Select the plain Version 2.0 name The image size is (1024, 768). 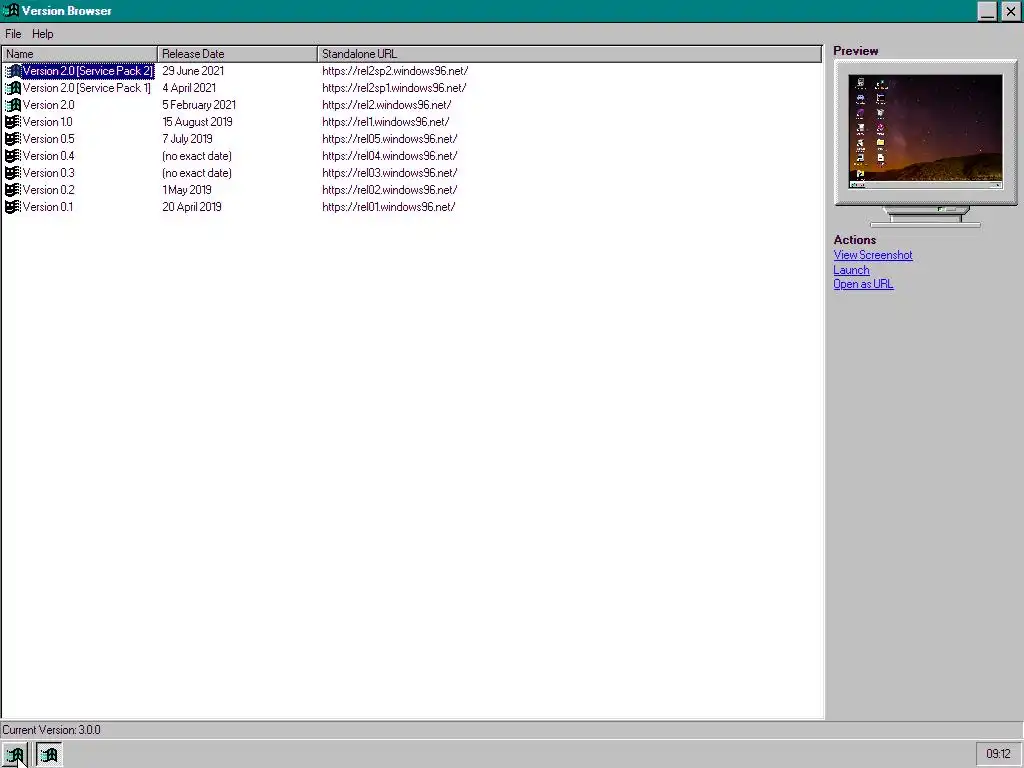click(x=48, y=105)
